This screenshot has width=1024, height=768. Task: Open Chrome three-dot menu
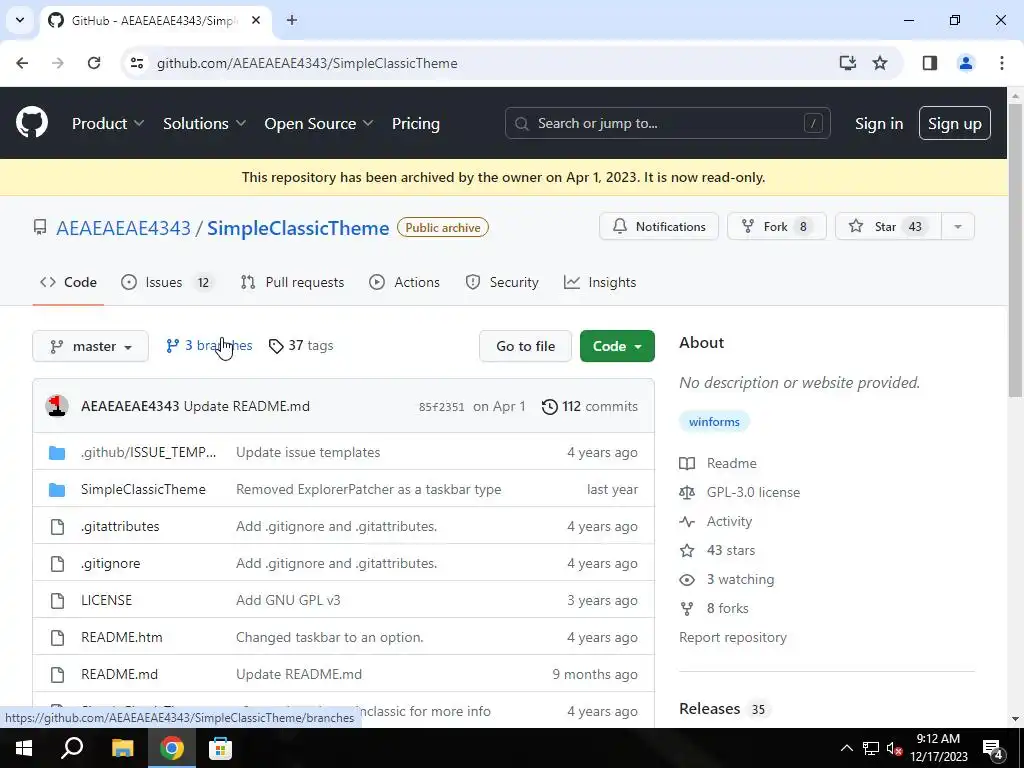coord(1001,63)
